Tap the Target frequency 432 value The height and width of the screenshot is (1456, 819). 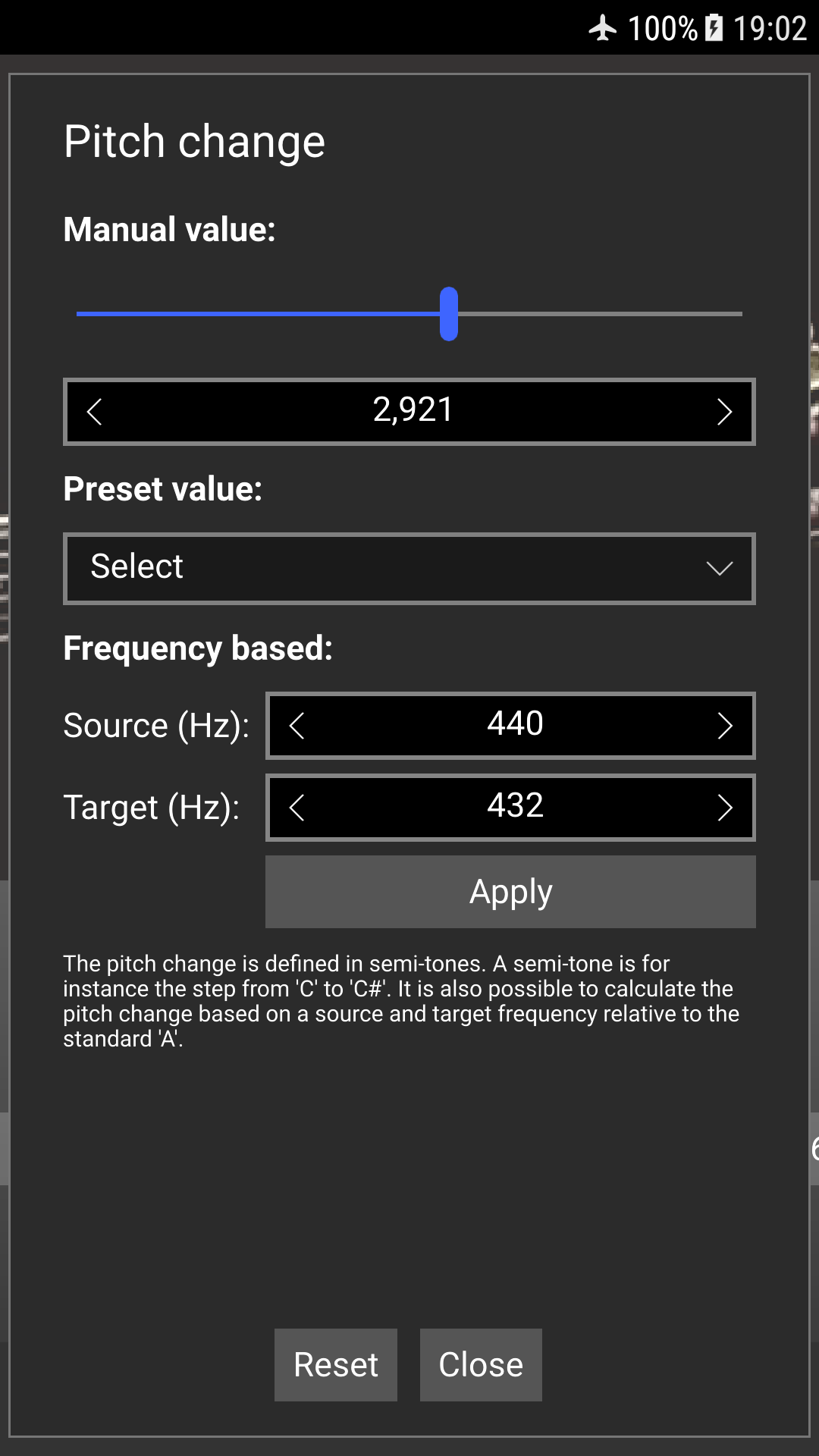tap(515, 806)
